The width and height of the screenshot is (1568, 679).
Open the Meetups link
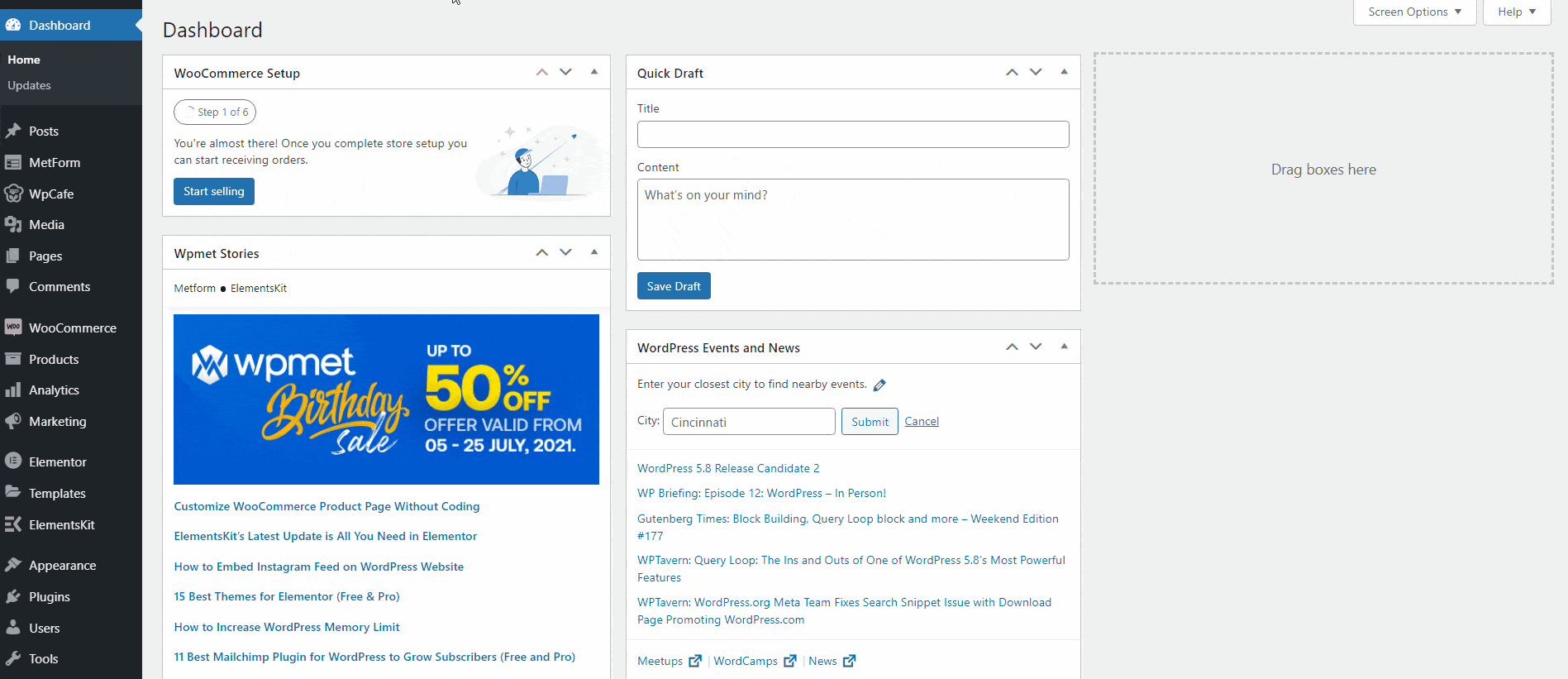pyautogui.click(x=660, y=661)
